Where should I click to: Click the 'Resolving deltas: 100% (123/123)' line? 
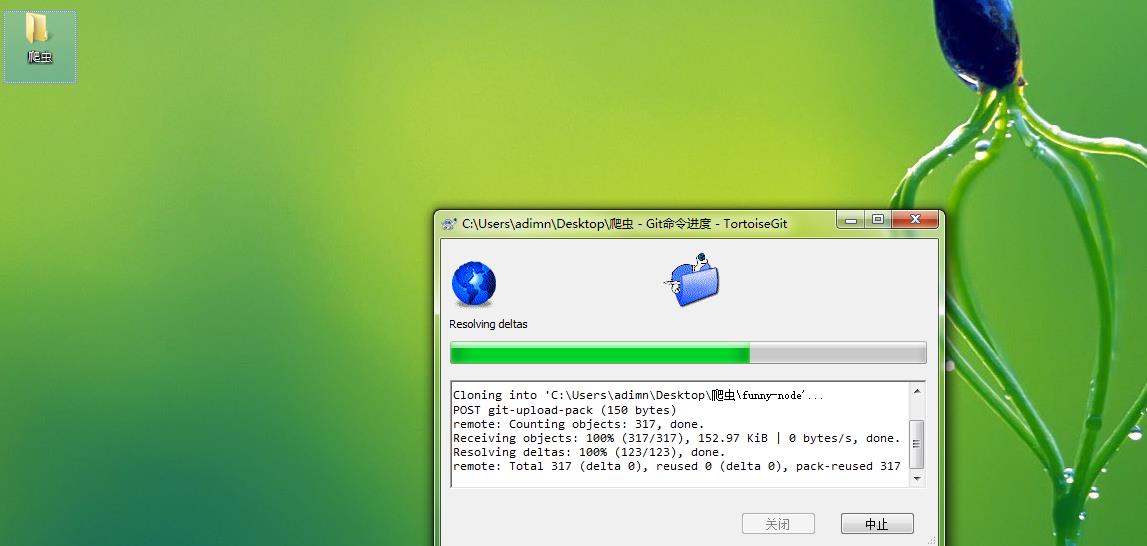click(589, 452)
